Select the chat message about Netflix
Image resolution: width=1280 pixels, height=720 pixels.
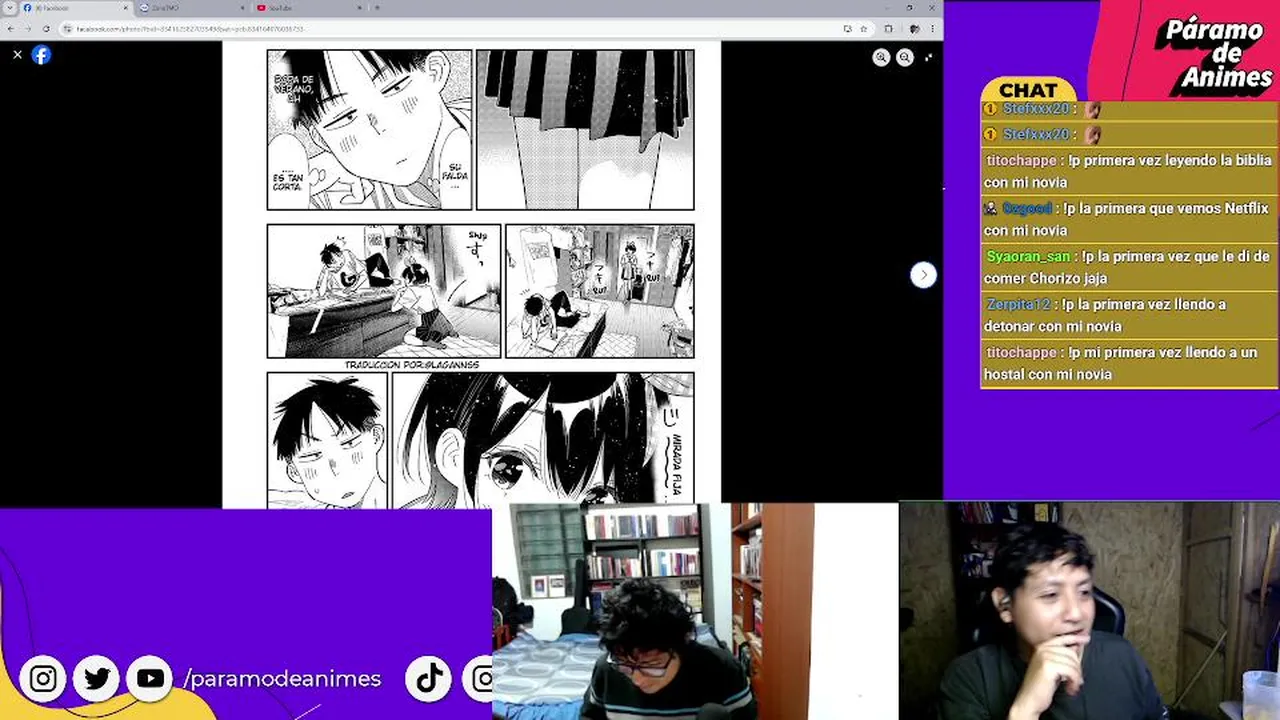coord(1128,219)
